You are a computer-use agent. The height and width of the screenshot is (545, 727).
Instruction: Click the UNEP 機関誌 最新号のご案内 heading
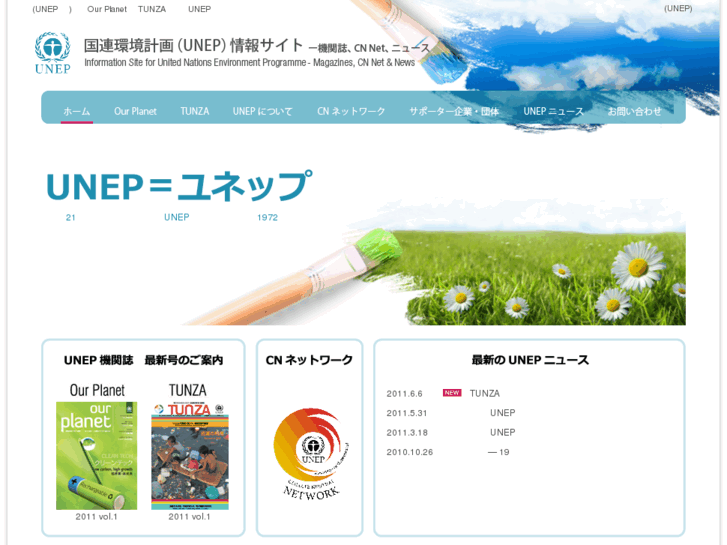tap(143, 360)
